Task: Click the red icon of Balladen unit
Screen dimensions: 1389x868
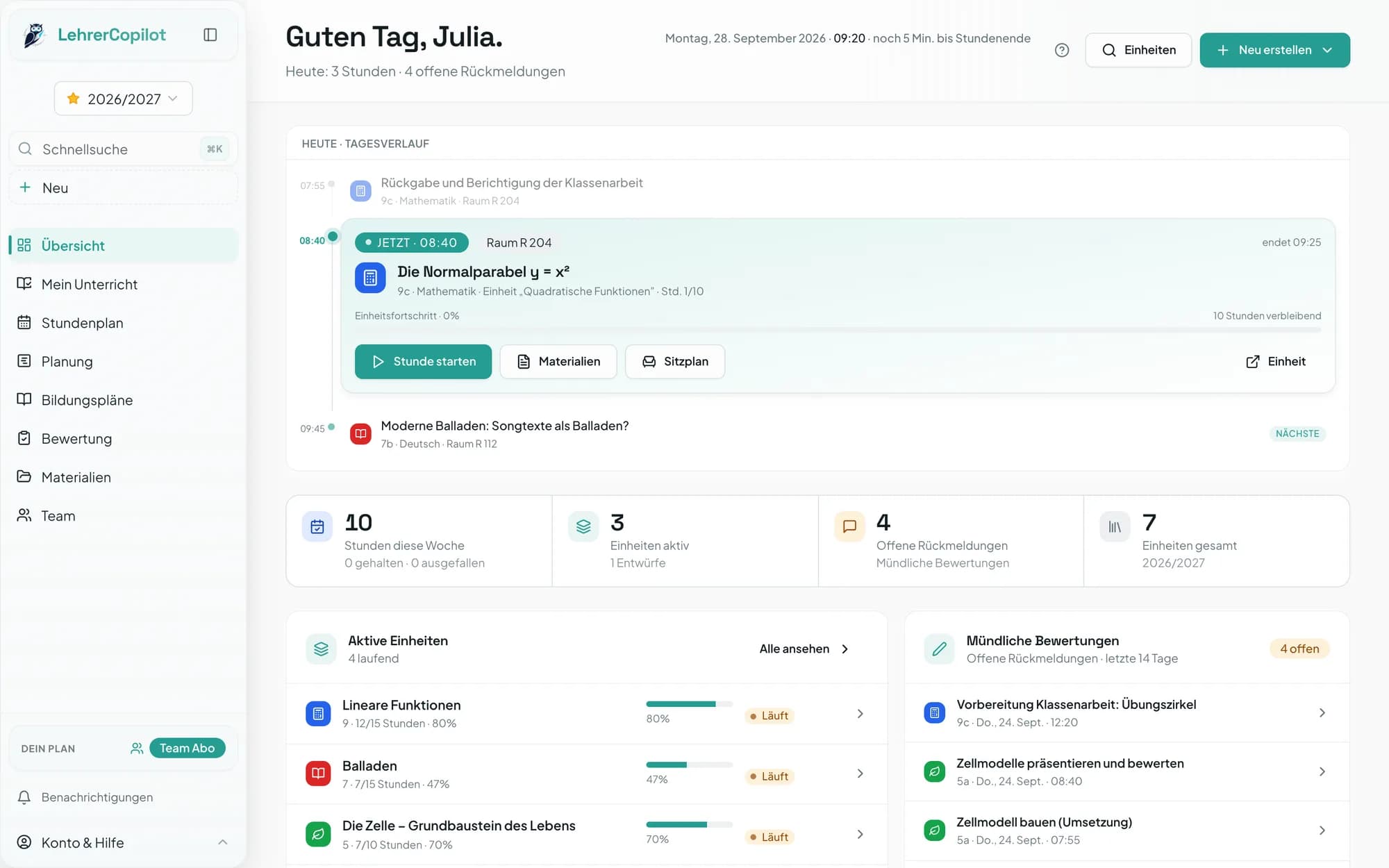Action: (318, 774)
